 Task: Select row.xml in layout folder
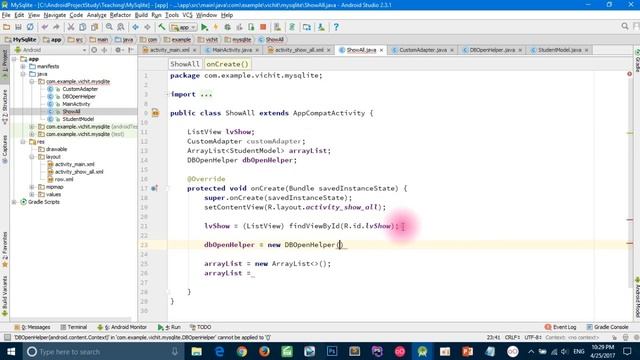(64, 179)
